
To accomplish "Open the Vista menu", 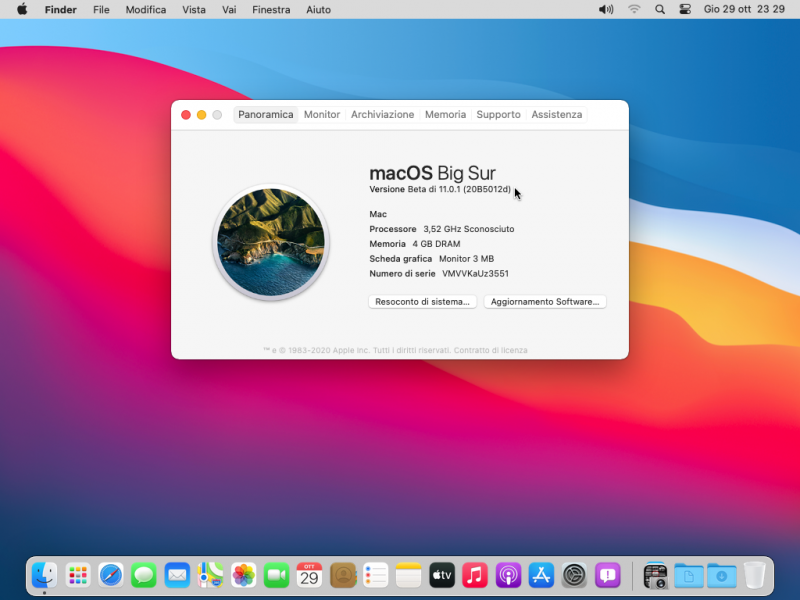I will [194, 9].
